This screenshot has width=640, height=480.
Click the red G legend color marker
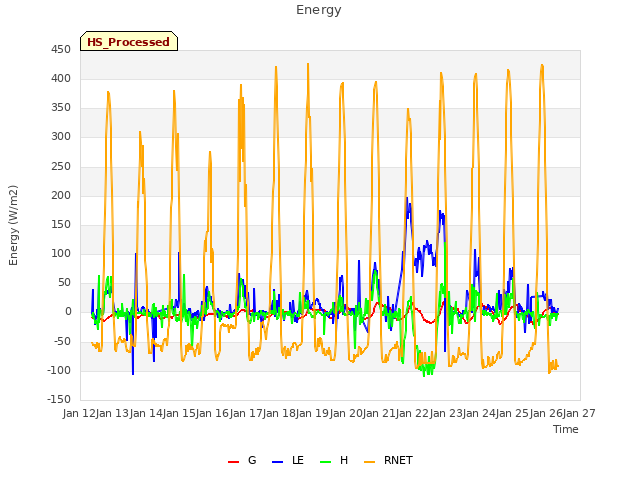[233, 462]
